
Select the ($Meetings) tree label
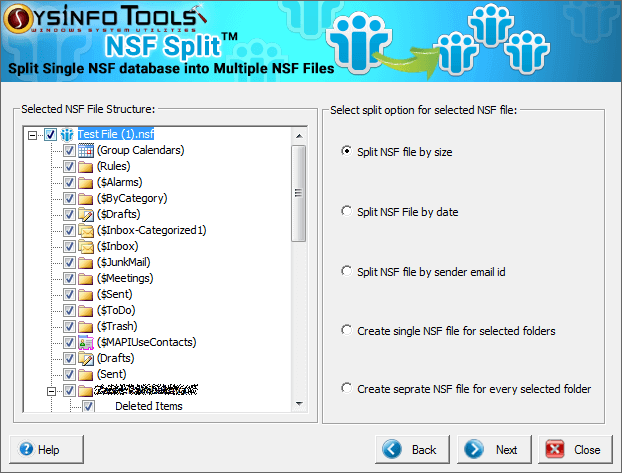pyautogui.click(x=125, y=279)
